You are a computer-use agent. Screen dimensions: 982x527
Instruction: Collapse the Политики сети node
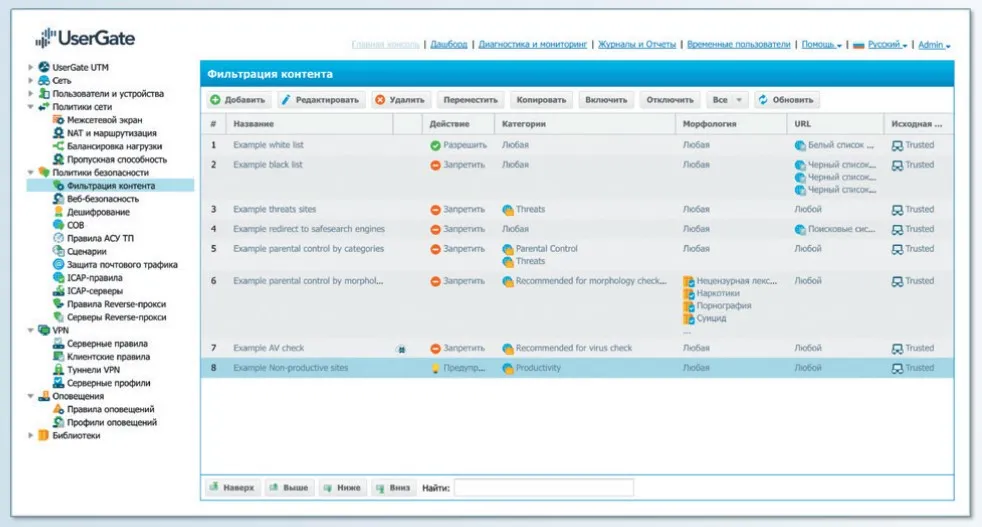[30, 107]
